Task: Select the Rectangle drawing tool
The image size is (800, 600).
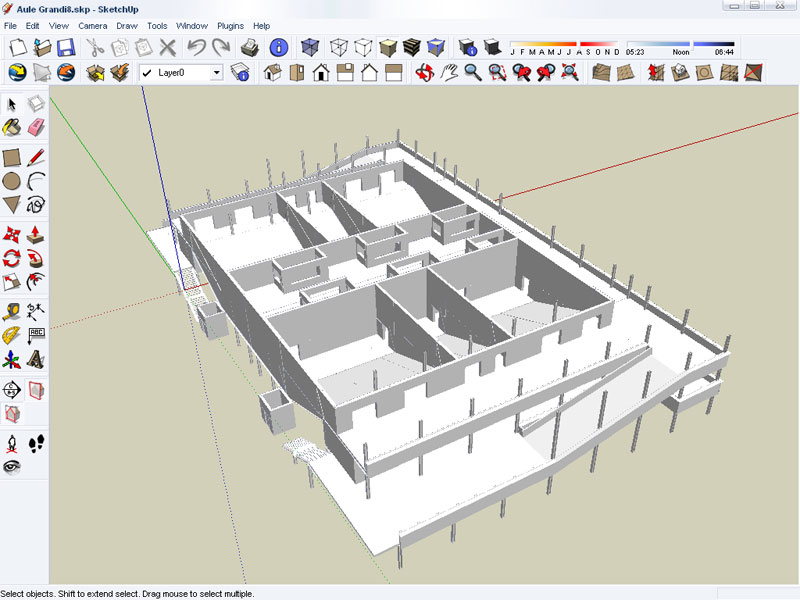Action: (x=12, y=157)
